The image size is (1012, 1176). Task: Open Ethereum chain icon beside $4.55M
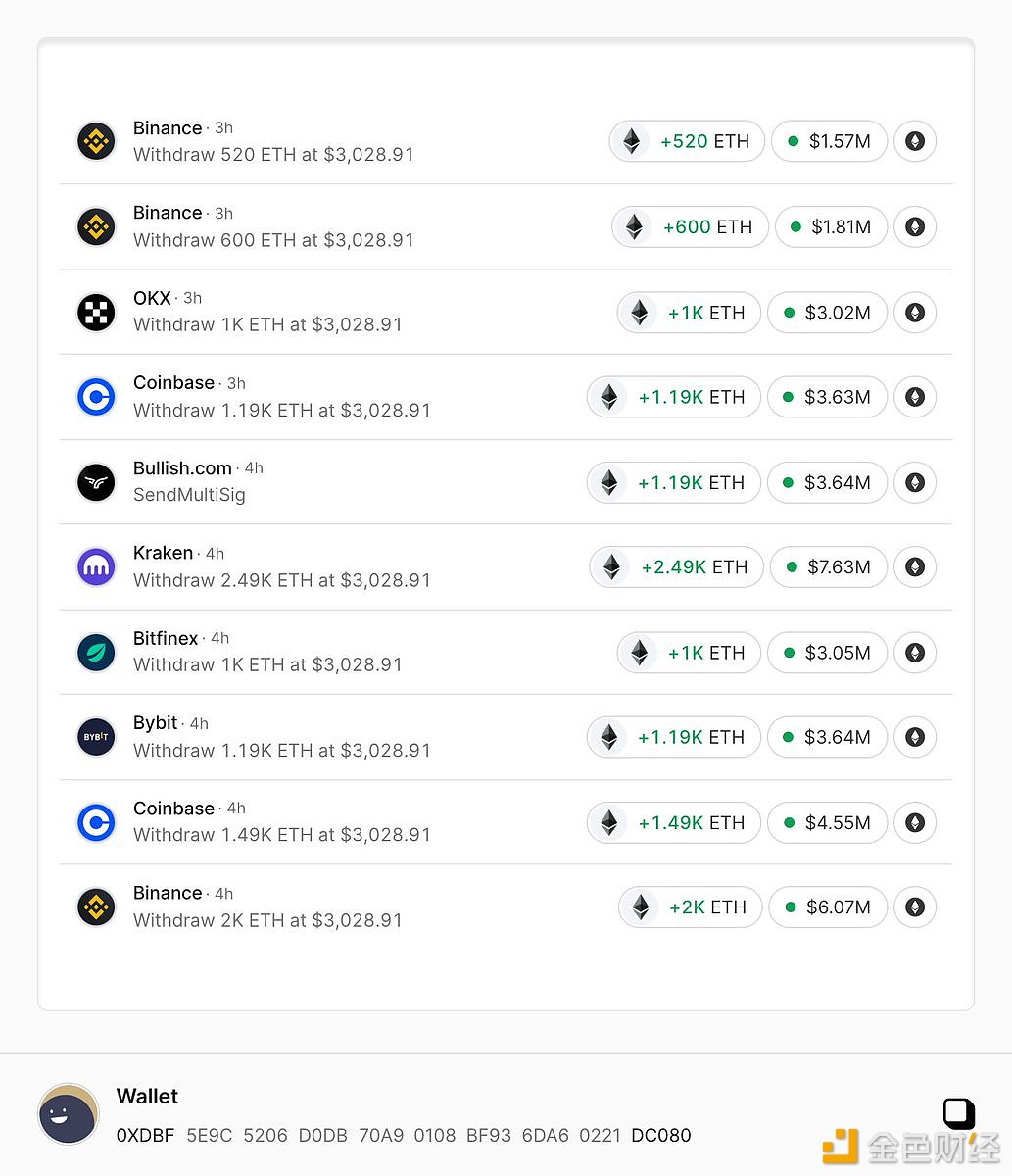pos(915,822)
